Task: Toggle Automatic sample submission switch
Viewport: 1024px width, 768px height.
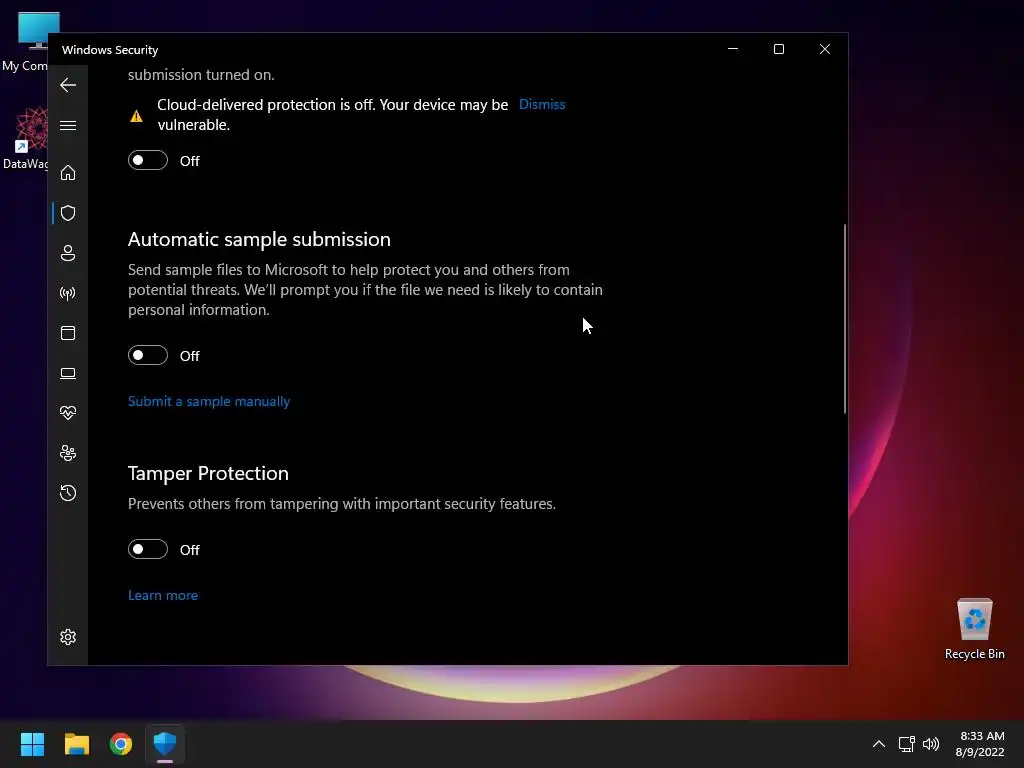Action: coord(148,355)
